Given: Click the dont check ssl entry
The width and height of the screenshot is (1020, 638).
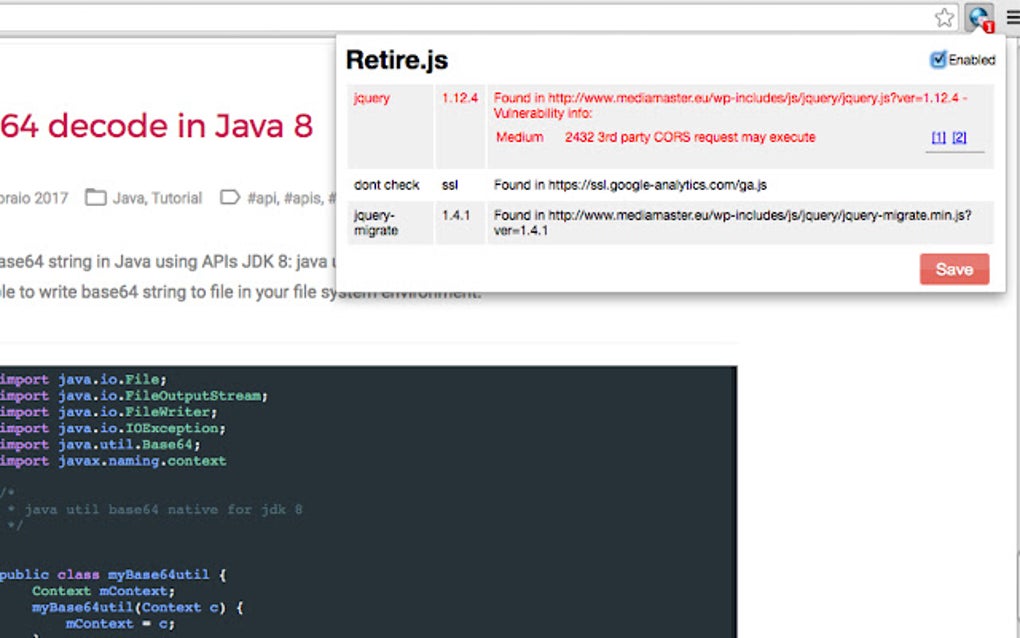Looking at the screenshot, I should pyautogui.click(x=386, y=185).
